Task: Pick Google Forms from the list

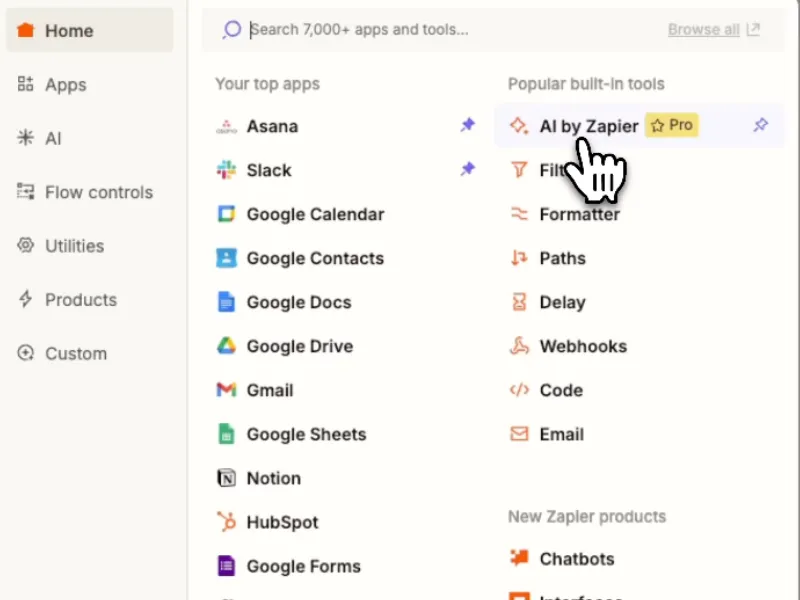Action: tap(304, 566)
